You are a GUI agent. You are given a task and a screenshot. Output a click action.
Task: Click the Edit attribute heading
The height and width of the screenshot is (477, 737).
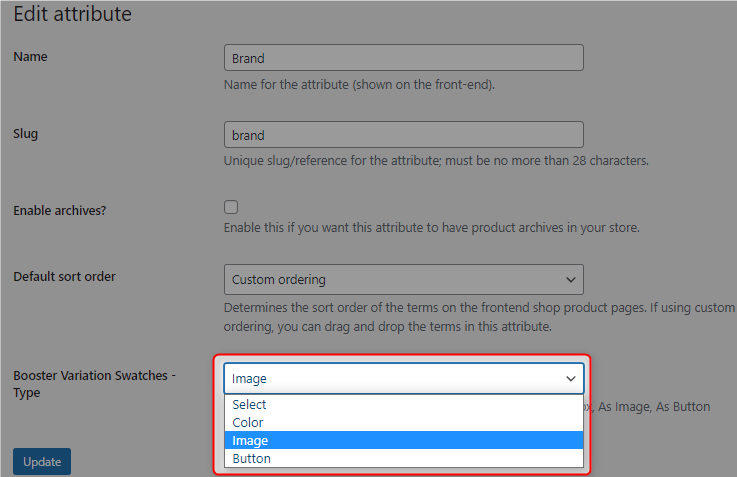(x=72, y=14)
